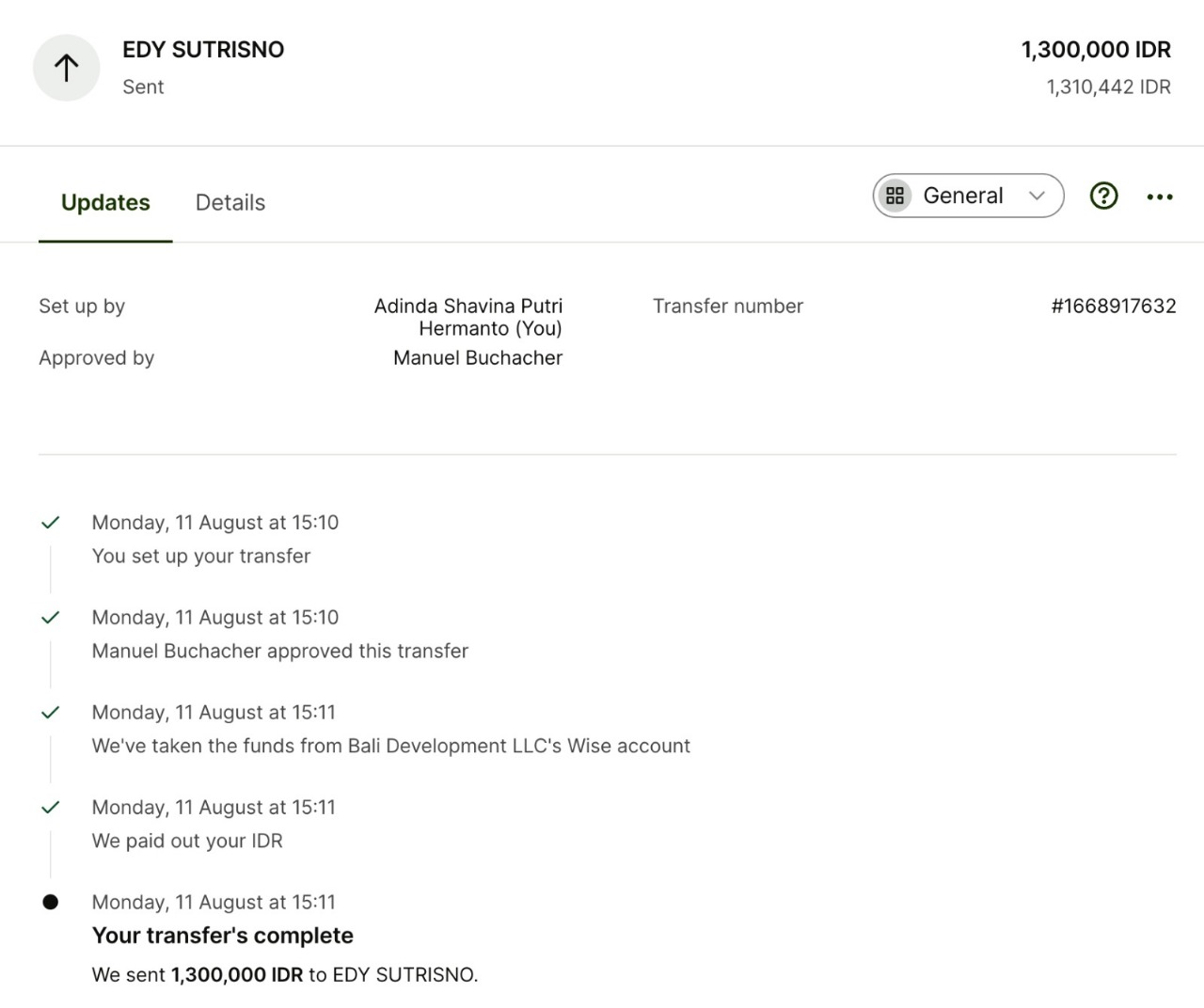Click 'Your transfer's complete' heading

point(223,936)
